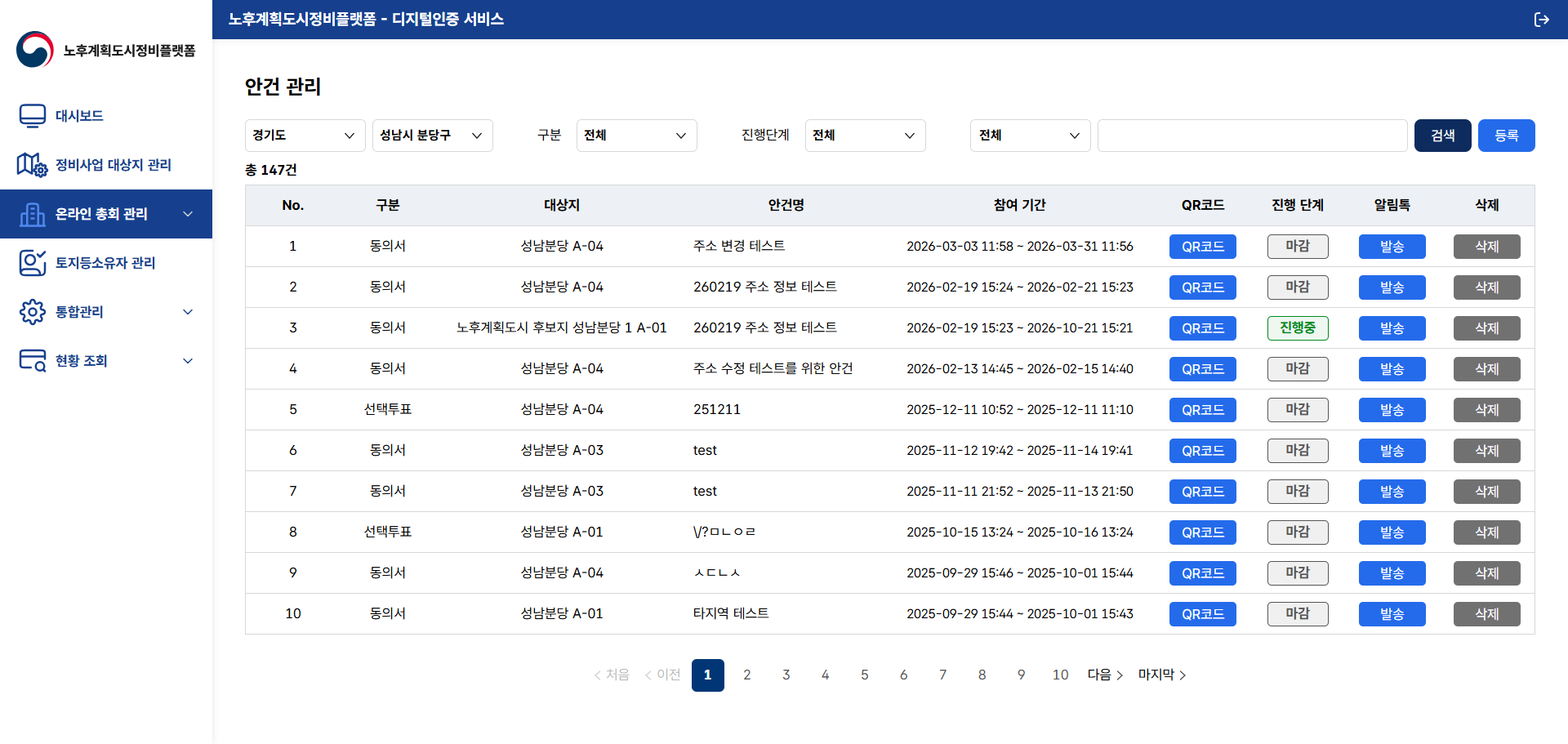Open the 경기도 province dropdown
This screenshot has height=744, width=1568.
(x=304, y=136)
